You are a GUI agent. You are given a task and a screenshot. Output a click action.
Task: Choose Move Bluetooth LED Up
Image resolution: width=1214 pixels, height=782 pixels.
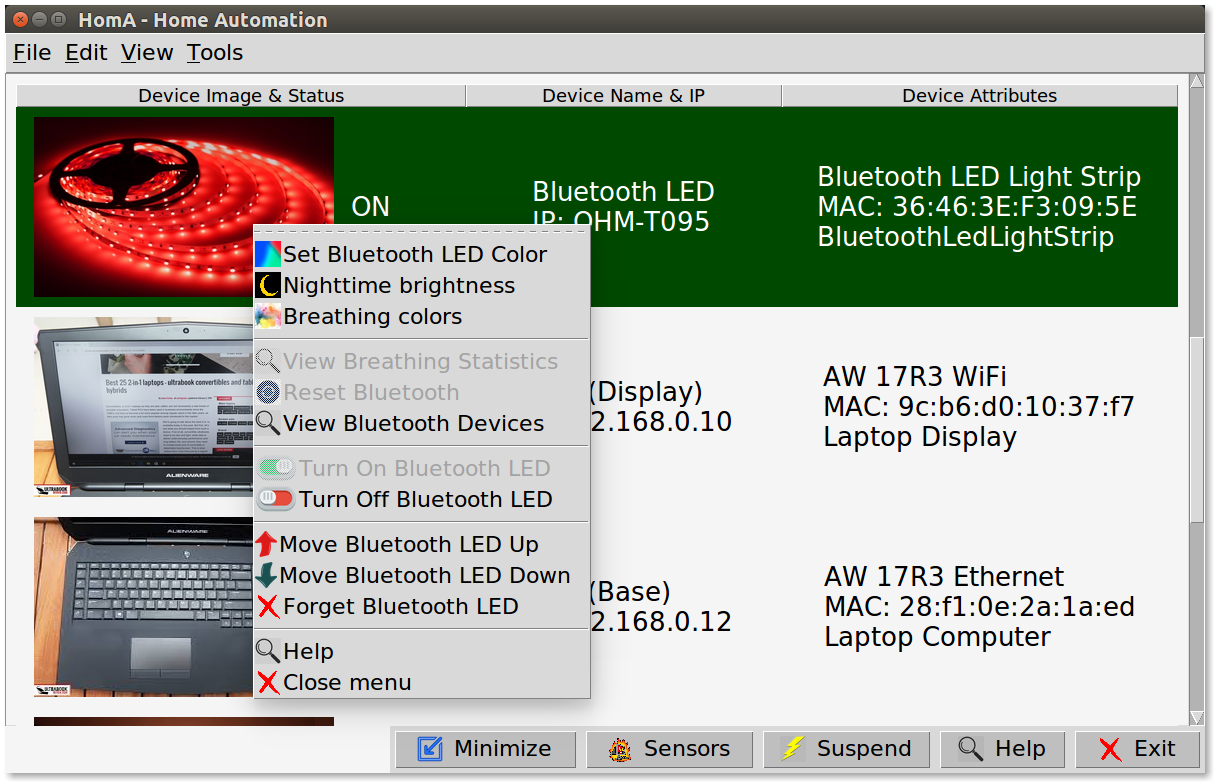pyautogui.click(x=421, y=544)
